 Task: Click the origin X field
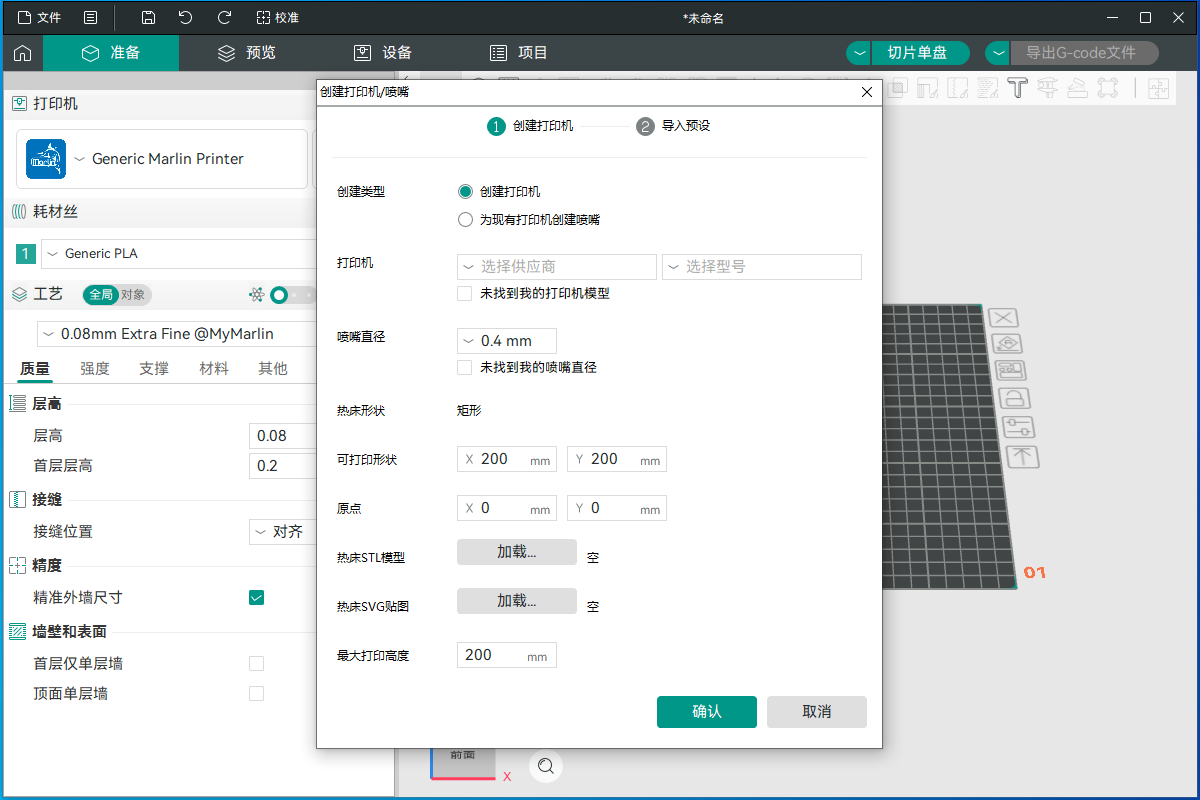(x=507, y=508)
